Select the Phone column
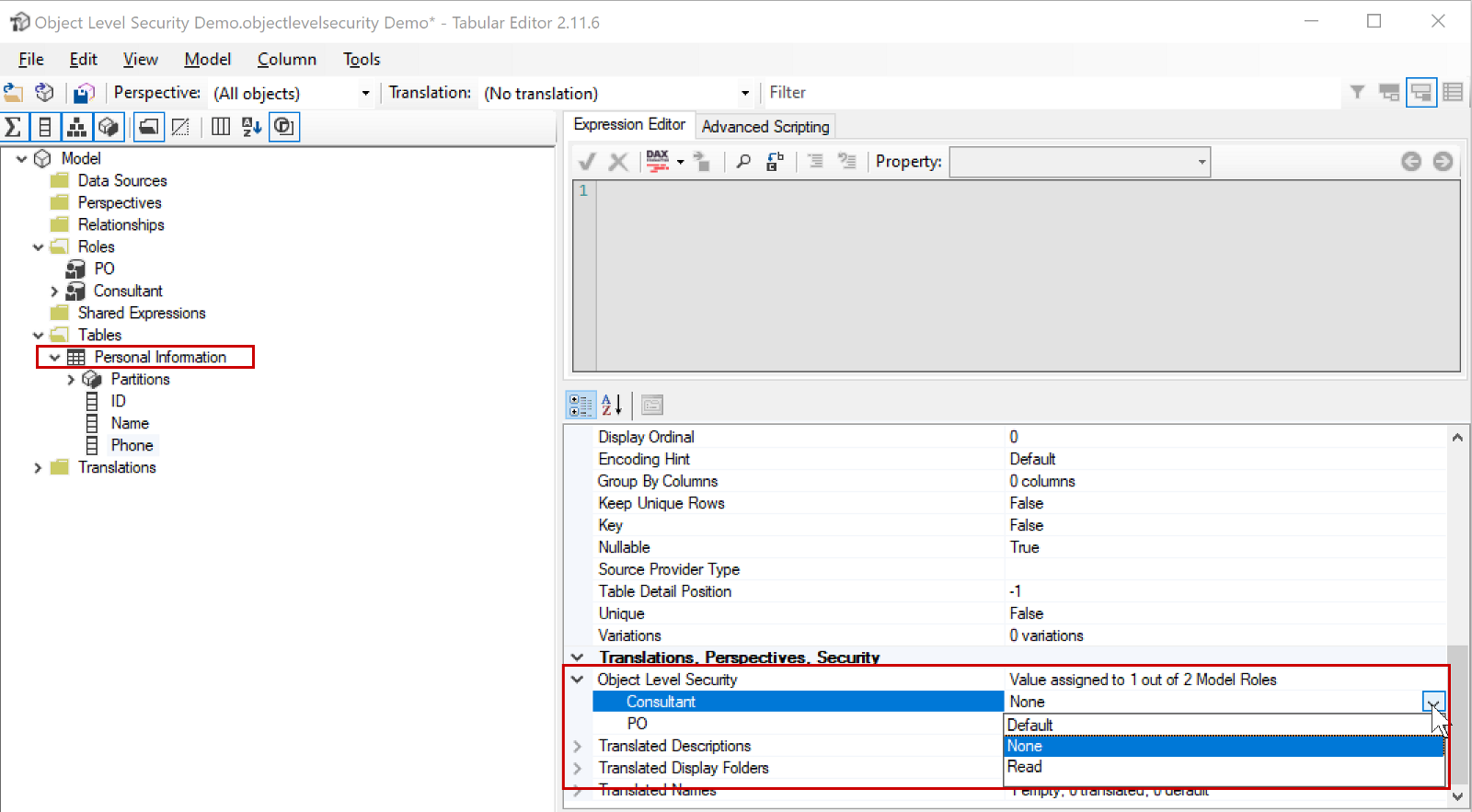Viewport: 1472px width, 812px height. [132, 445]
